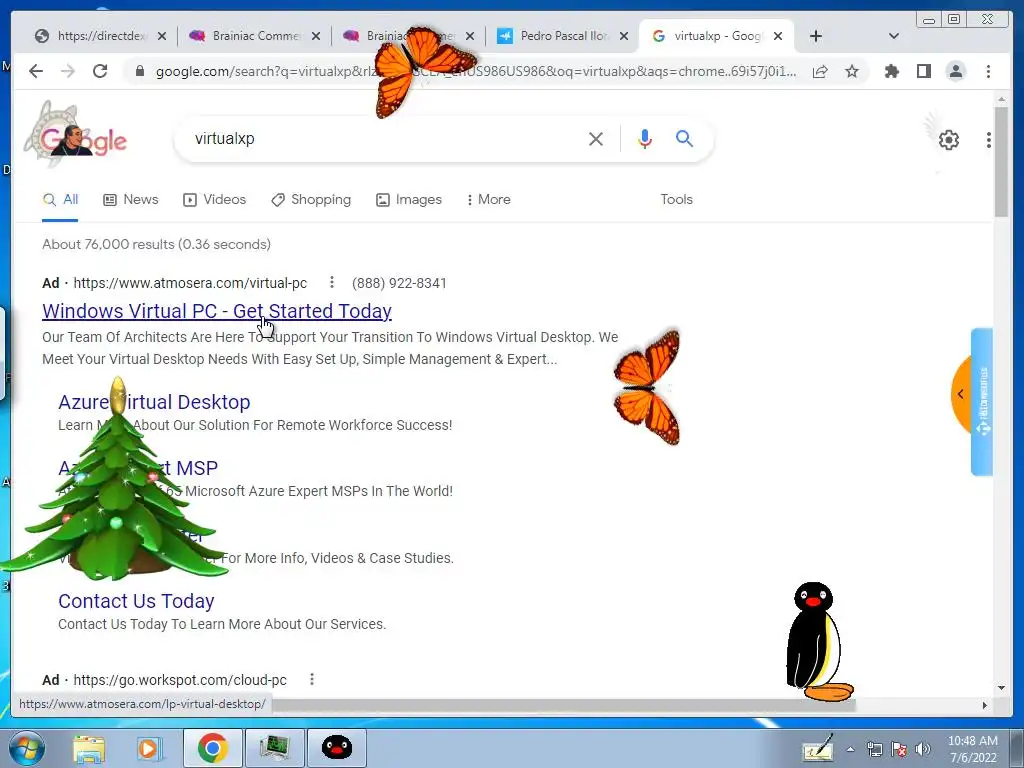Close the virtualxp Google tab
Screen dimensions: 1024x768
tap(778, 36)
